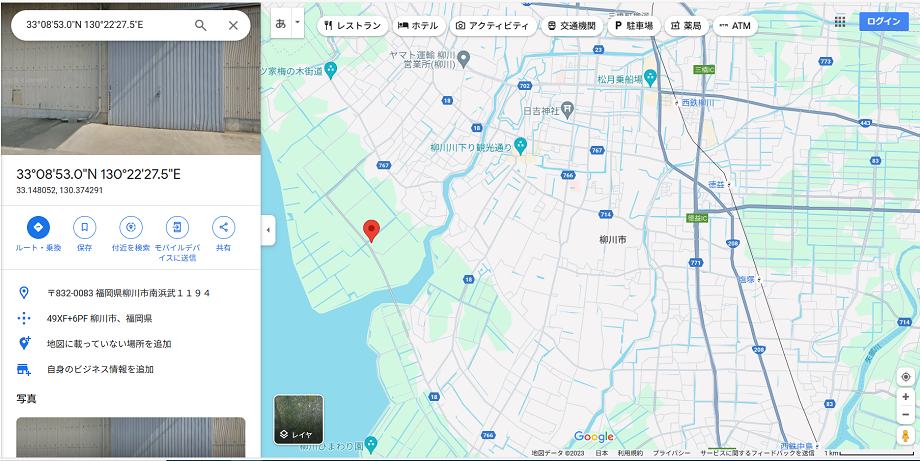
Task: Collapse the side panel arrow
Action: click(268, 230)
